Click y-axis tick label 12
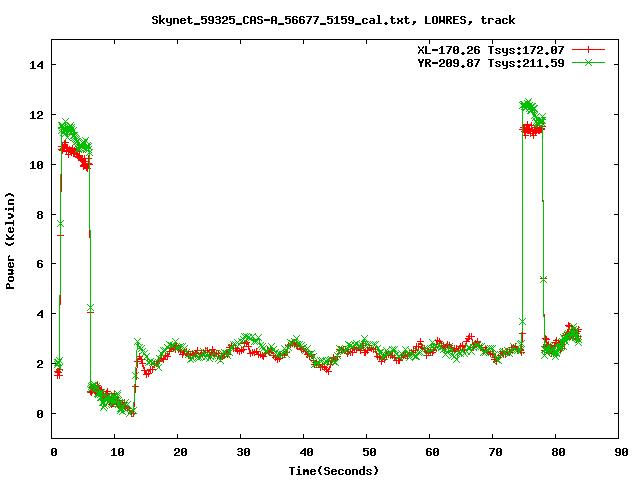The image size is (640, 480). [36, 115]
